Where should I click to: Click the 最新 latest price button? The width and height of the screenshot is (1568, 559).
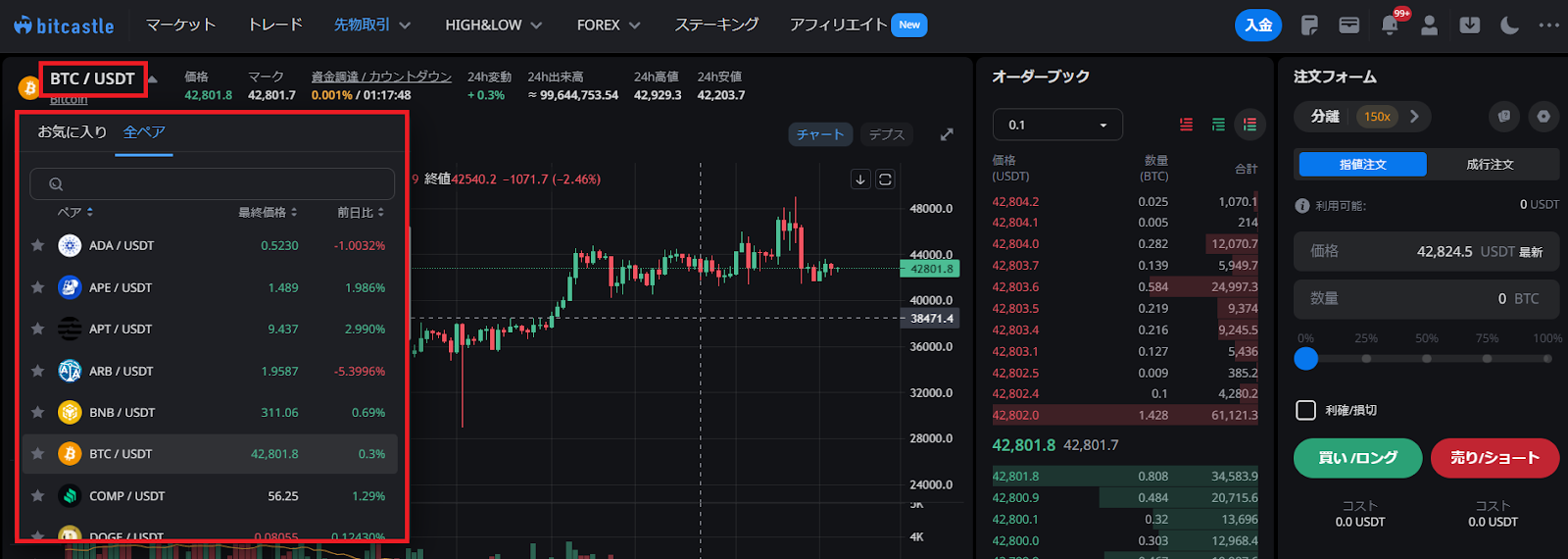(x=1531, y=252)
